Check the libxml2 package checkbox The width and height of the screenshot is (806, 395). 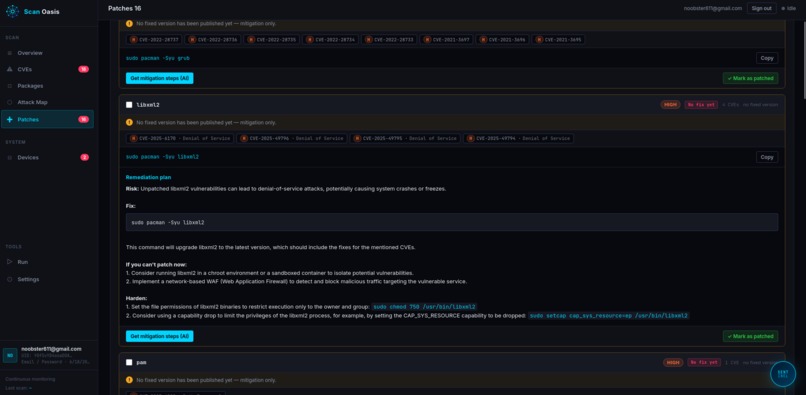129,105
